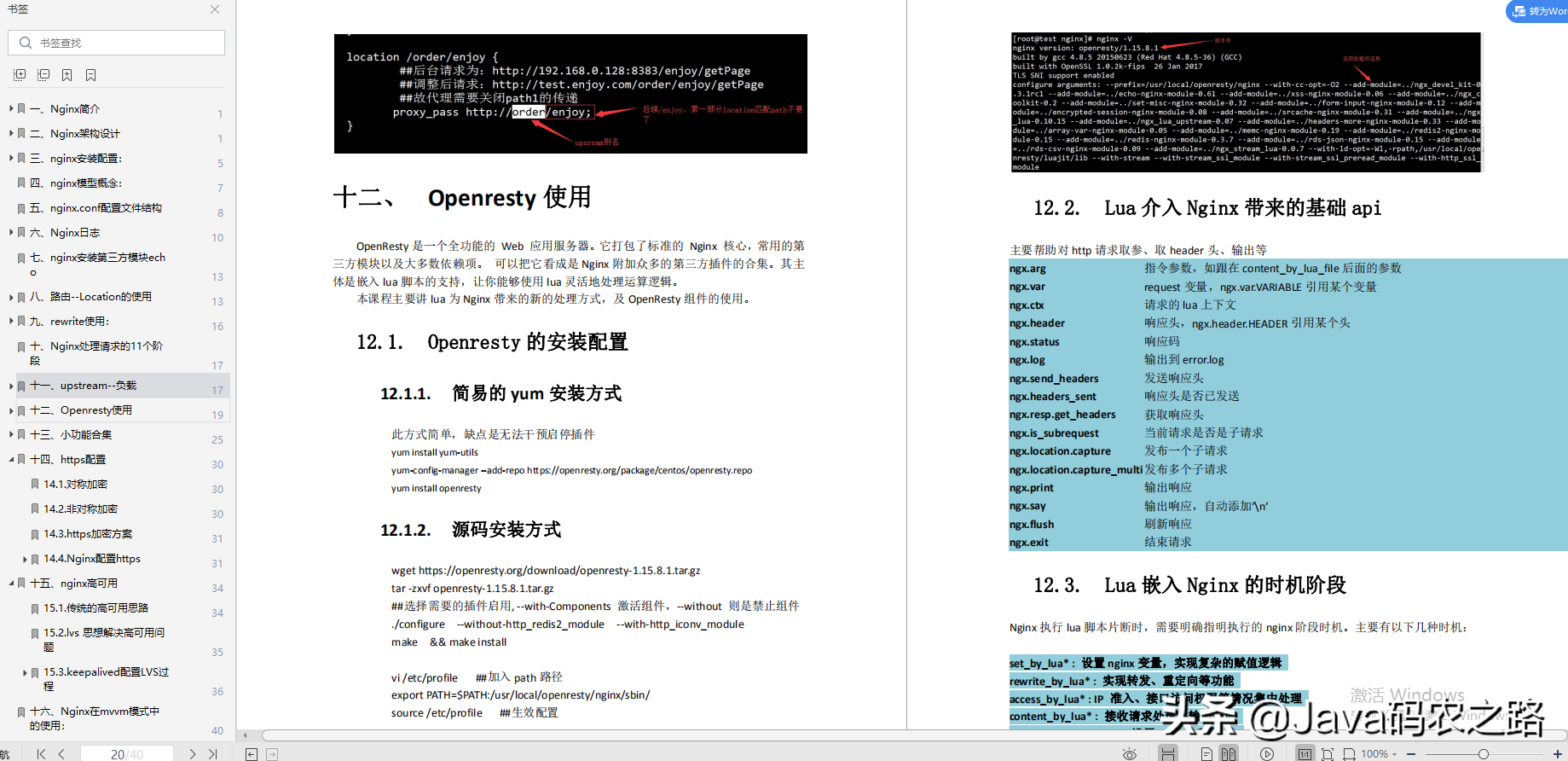Open bookmark 14.3.https加密方案
Image resolution: width=1568 pixels, height=761 pixels.
pyautogui.click(x=88, y=533)
